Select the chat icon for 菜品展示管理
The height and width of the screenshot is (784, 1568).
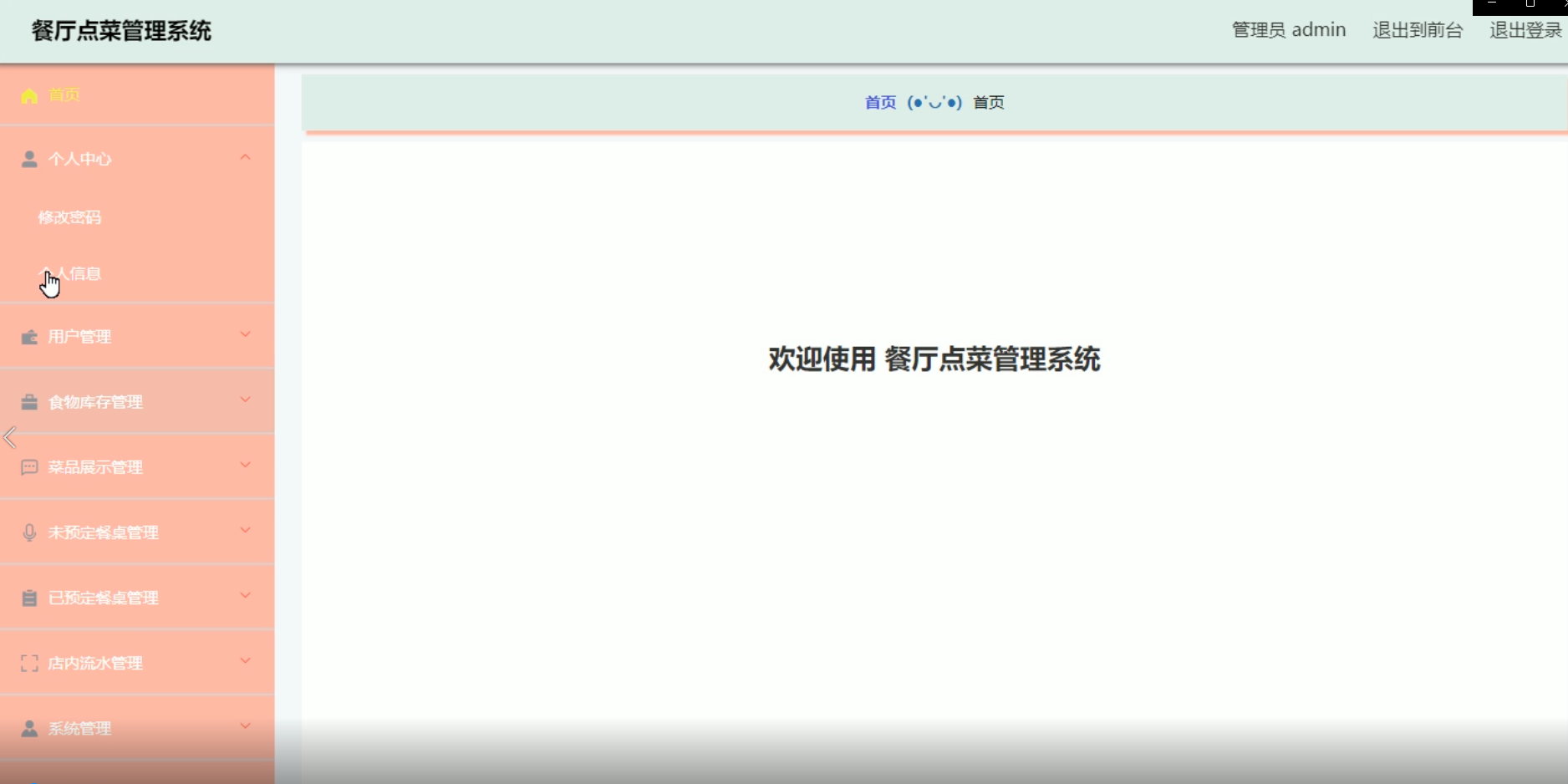pos(29,466)
